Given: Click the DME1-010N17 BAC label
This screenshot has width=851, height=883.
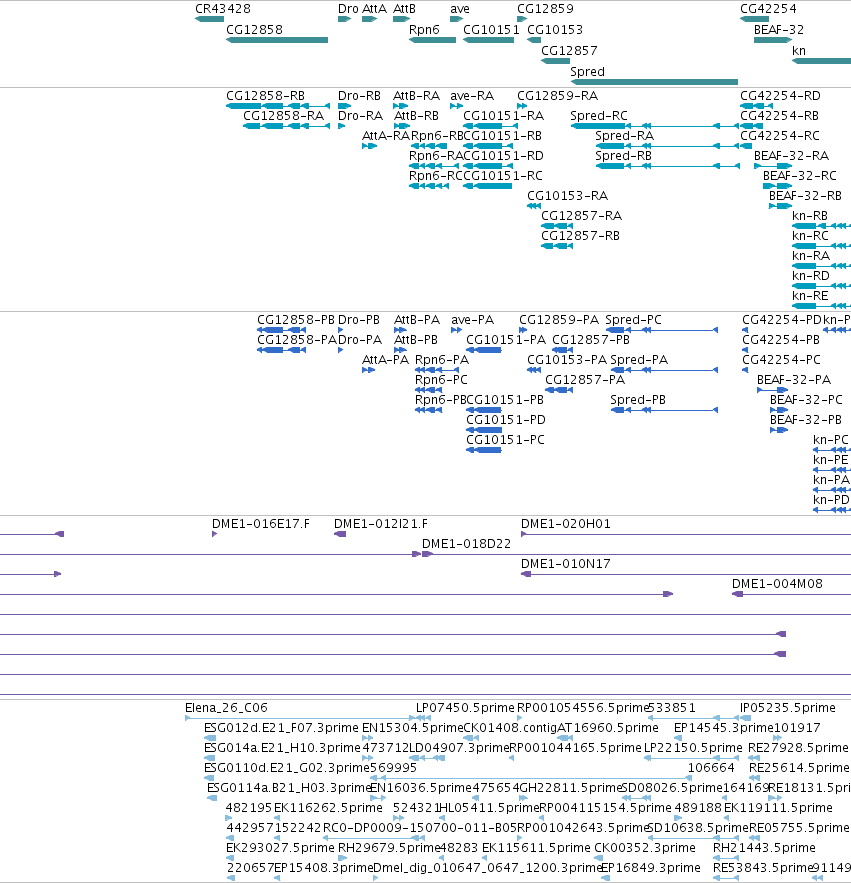Looking at the screenshot, I should [x=565, y=564].
